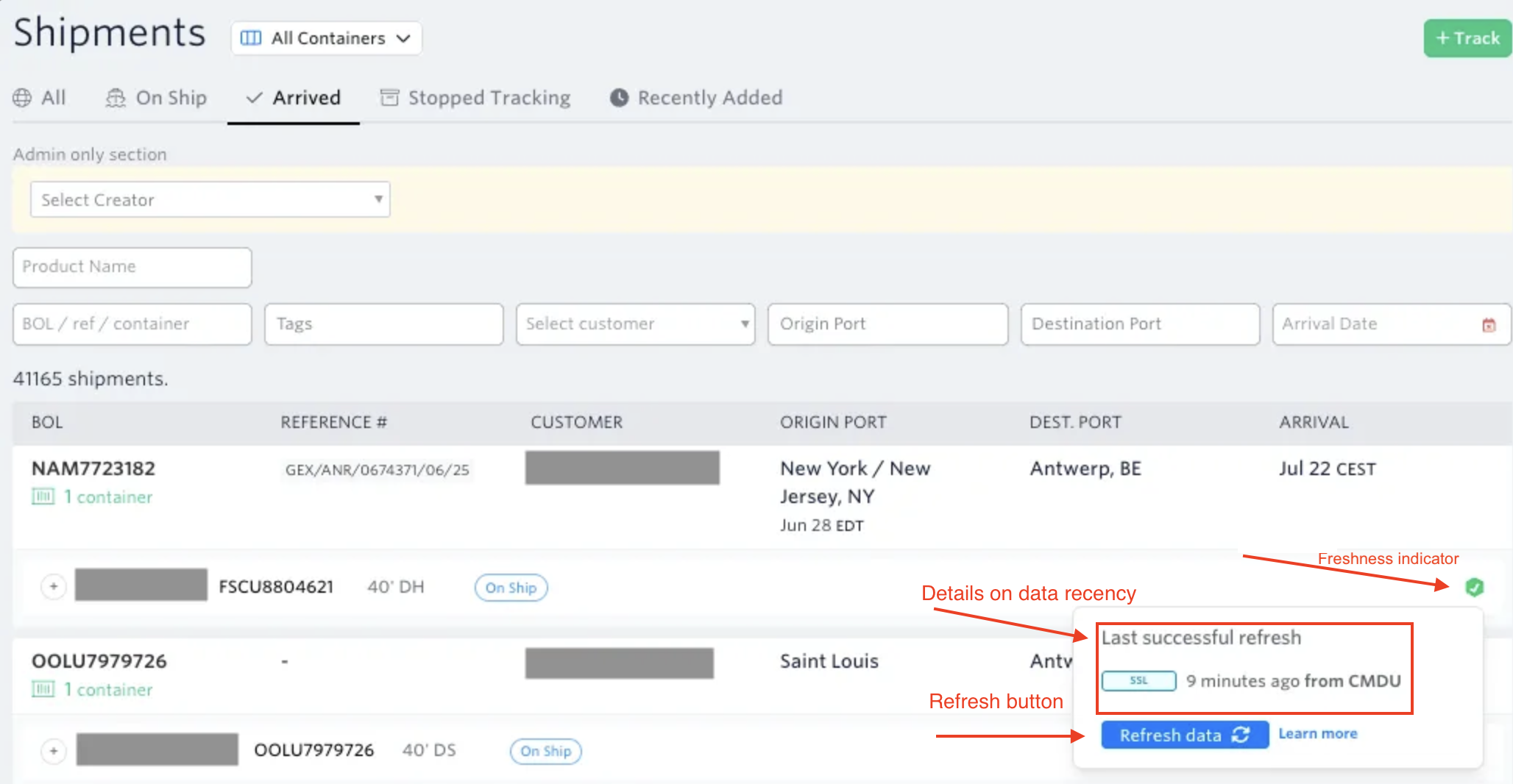The height and width of the screenshot is (784, 1513).
Task: Click the ARRIVAL column header
Action: click(x=1314, y=422)
